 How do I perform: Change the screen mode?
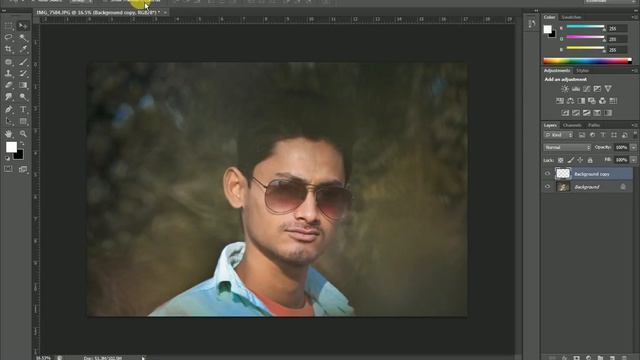pyautogui.click(x=23, y=169)
